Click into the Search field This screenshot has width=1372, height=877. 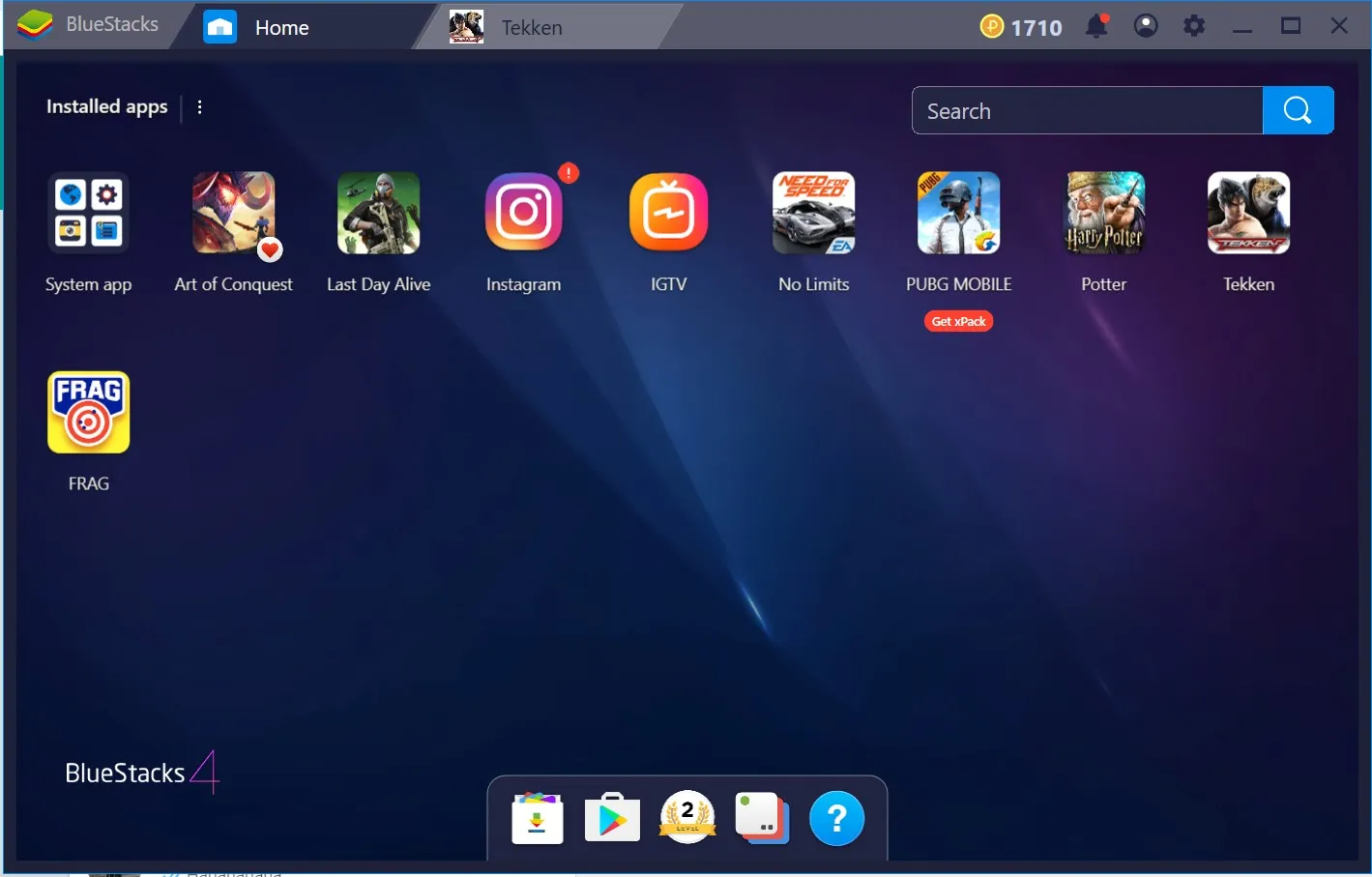1087,110
